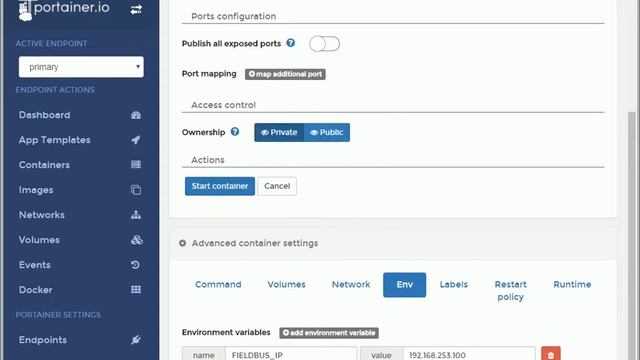
Task: Open the Labels tab
Action: point(453,284)
